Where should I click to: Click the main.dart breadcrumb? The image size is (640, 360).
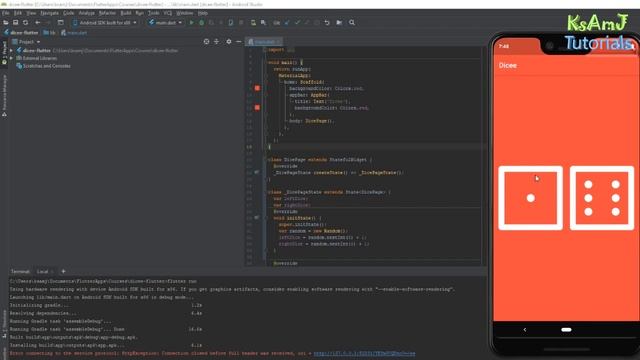[74, 33]
